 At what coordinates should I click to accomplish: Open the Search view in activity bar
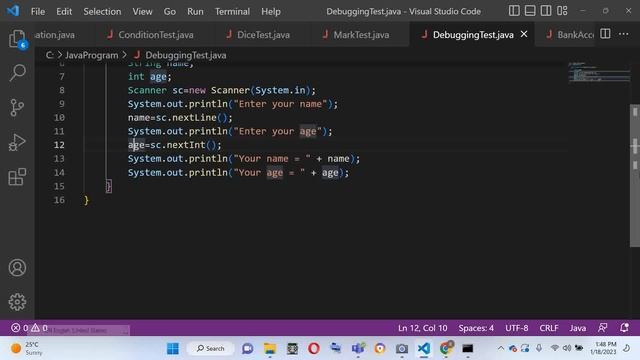[x=17, y=73]
